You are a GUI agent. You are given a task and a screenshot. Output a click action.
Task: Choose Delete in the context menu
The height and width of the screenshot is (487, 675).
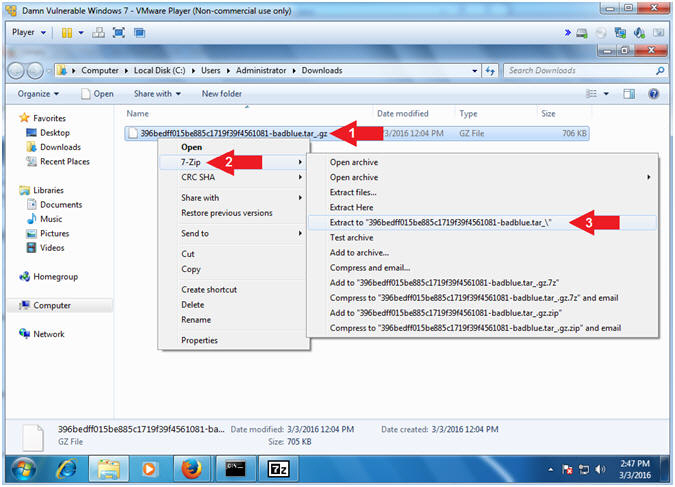tap(192, 305)
